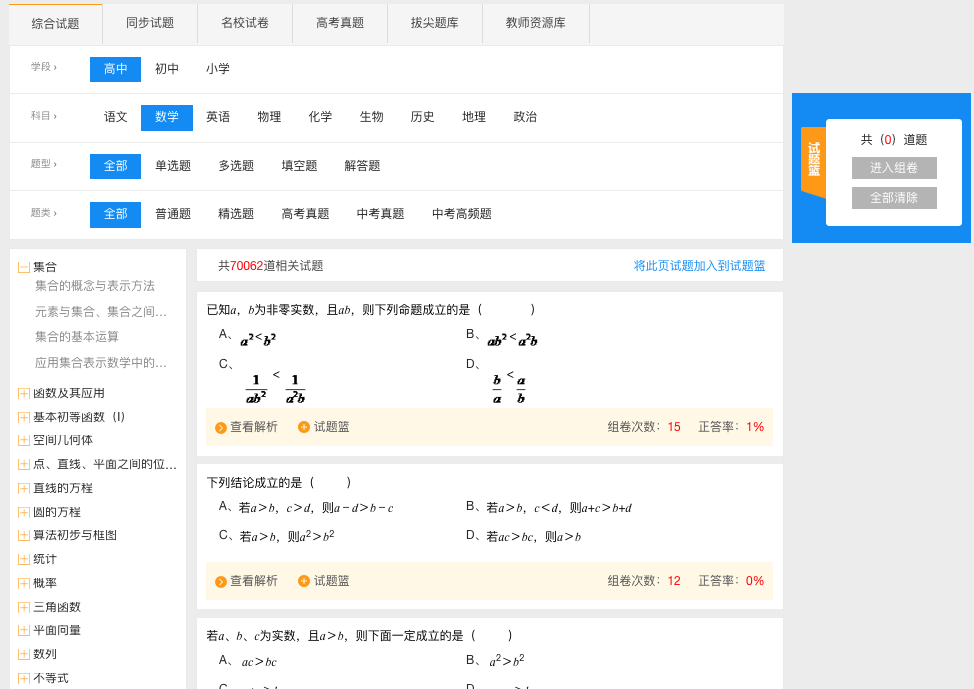
Task: Click the 全部清除 button
Action: (x=894, y=198)
